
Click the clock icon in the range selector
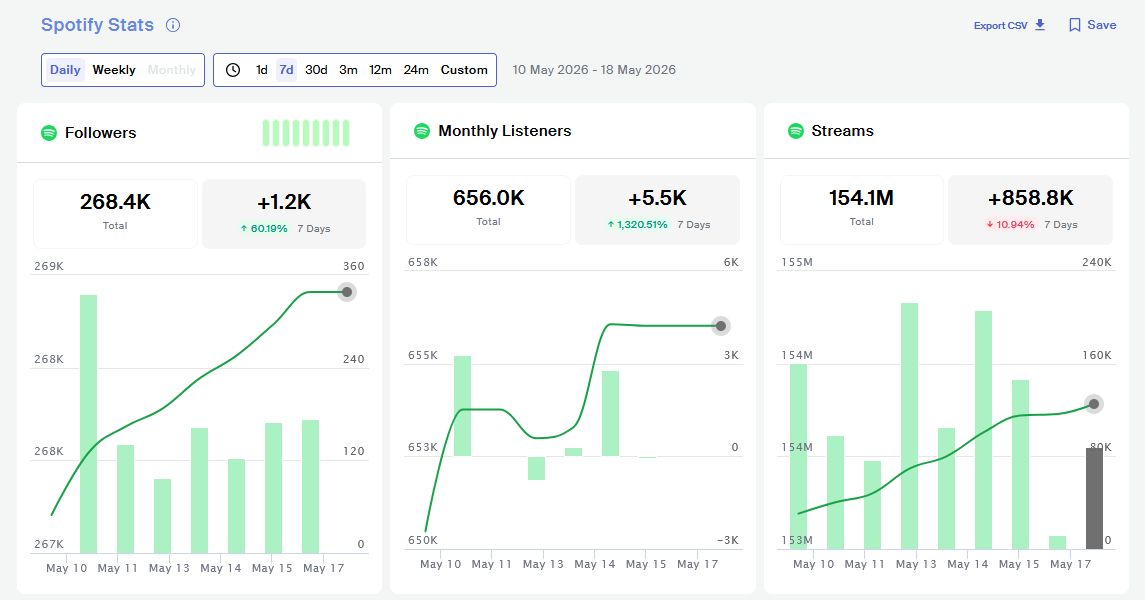pyautogui.click(x=233, y=70)
